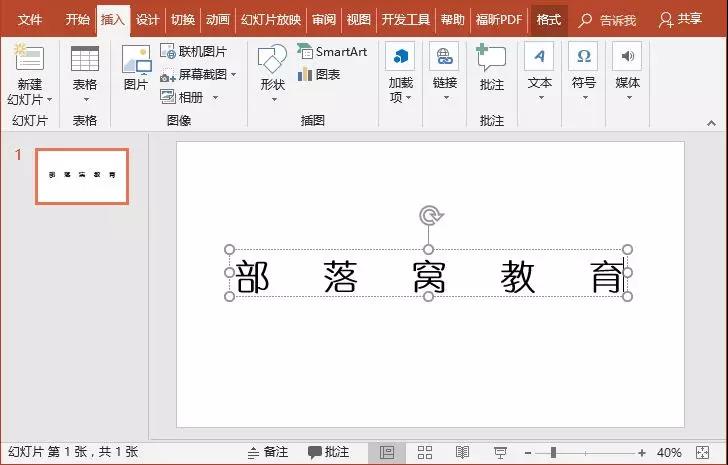This screenshot has width=728, height=465.
Task: Switch to Reading view
Action: click(462, 452)
